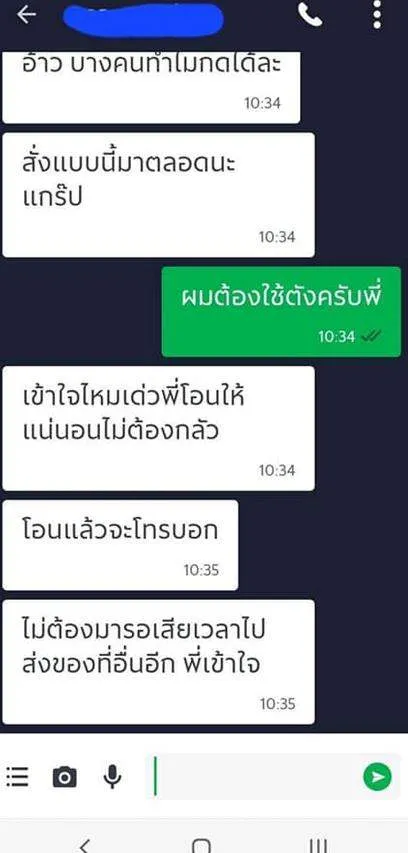Open the list menu icon beside camera

pos(17,776)
